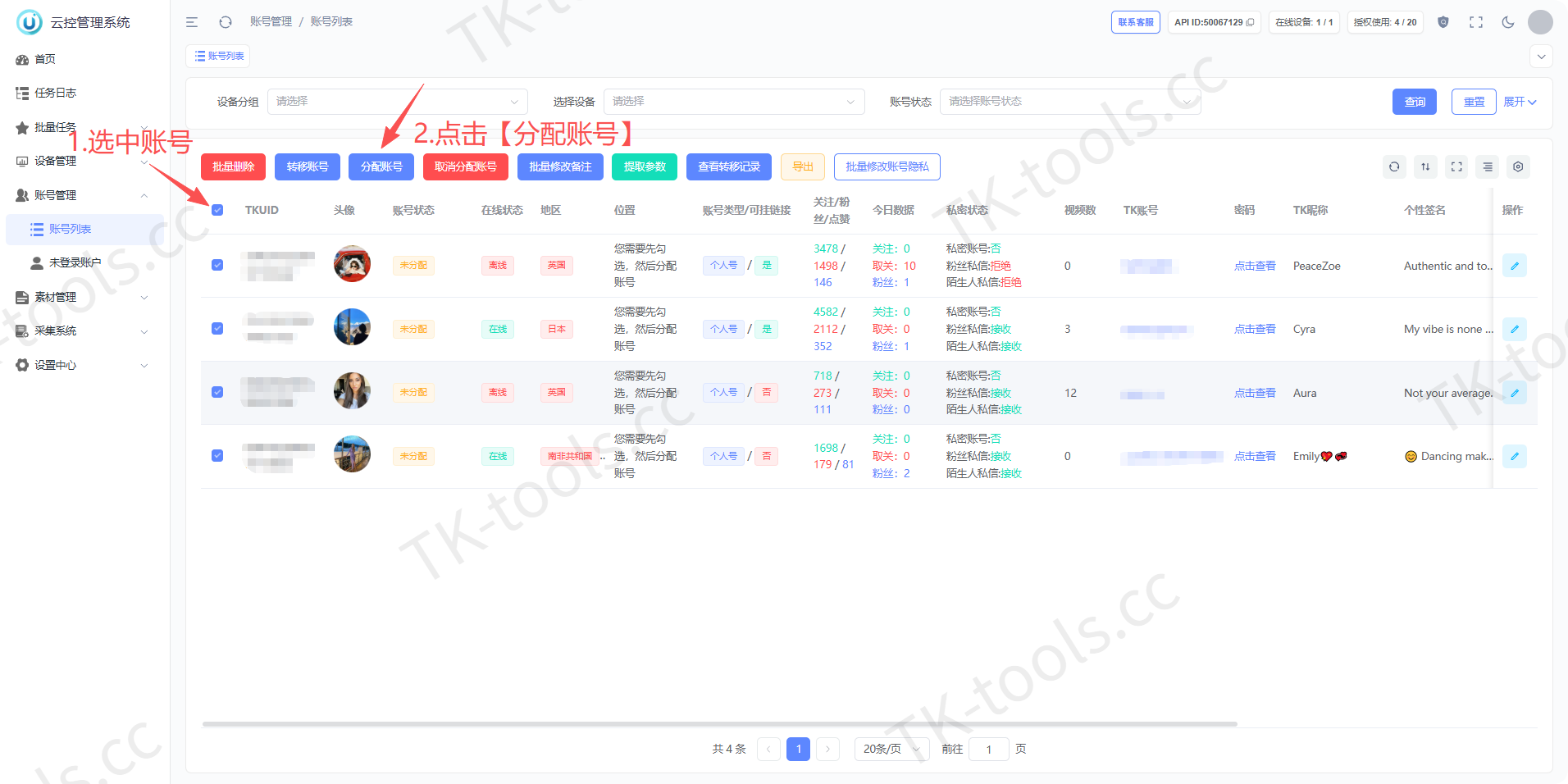The image size is (1568, 784).
Task: Open the 选择设备 dropdown
Action: click(734, 102)
